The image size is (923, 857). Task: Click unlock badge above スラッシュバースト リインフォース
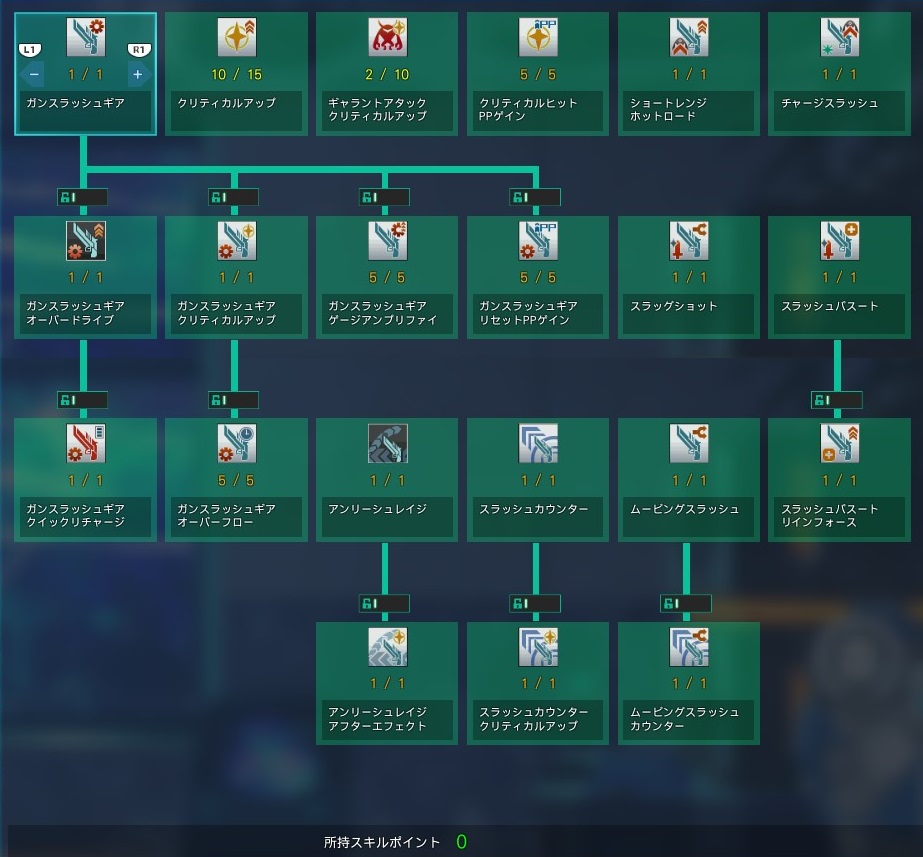point(836,400)
